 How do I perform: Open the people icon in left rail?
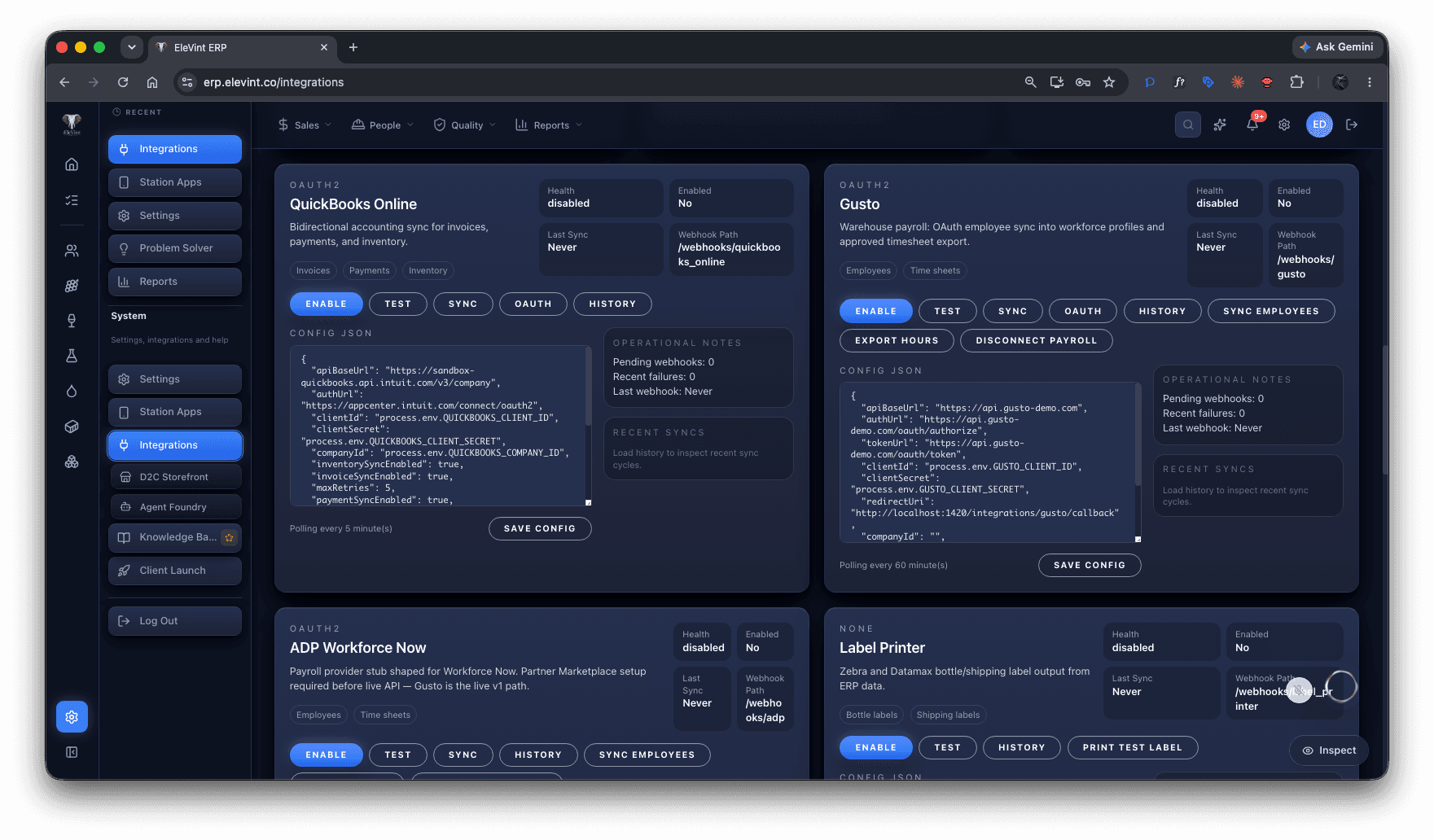(x=72, y=251)
